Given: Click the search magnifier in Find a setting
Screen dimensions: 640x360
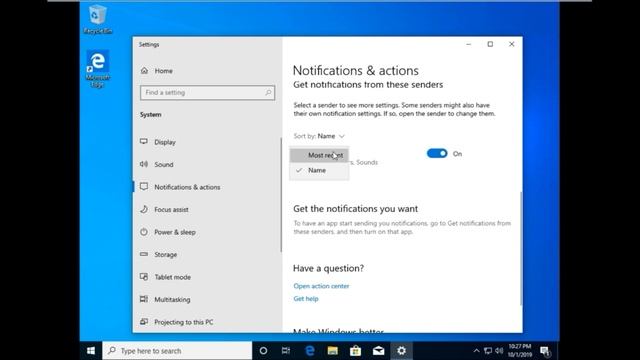Looking at the screenshot, I should 268,93.
